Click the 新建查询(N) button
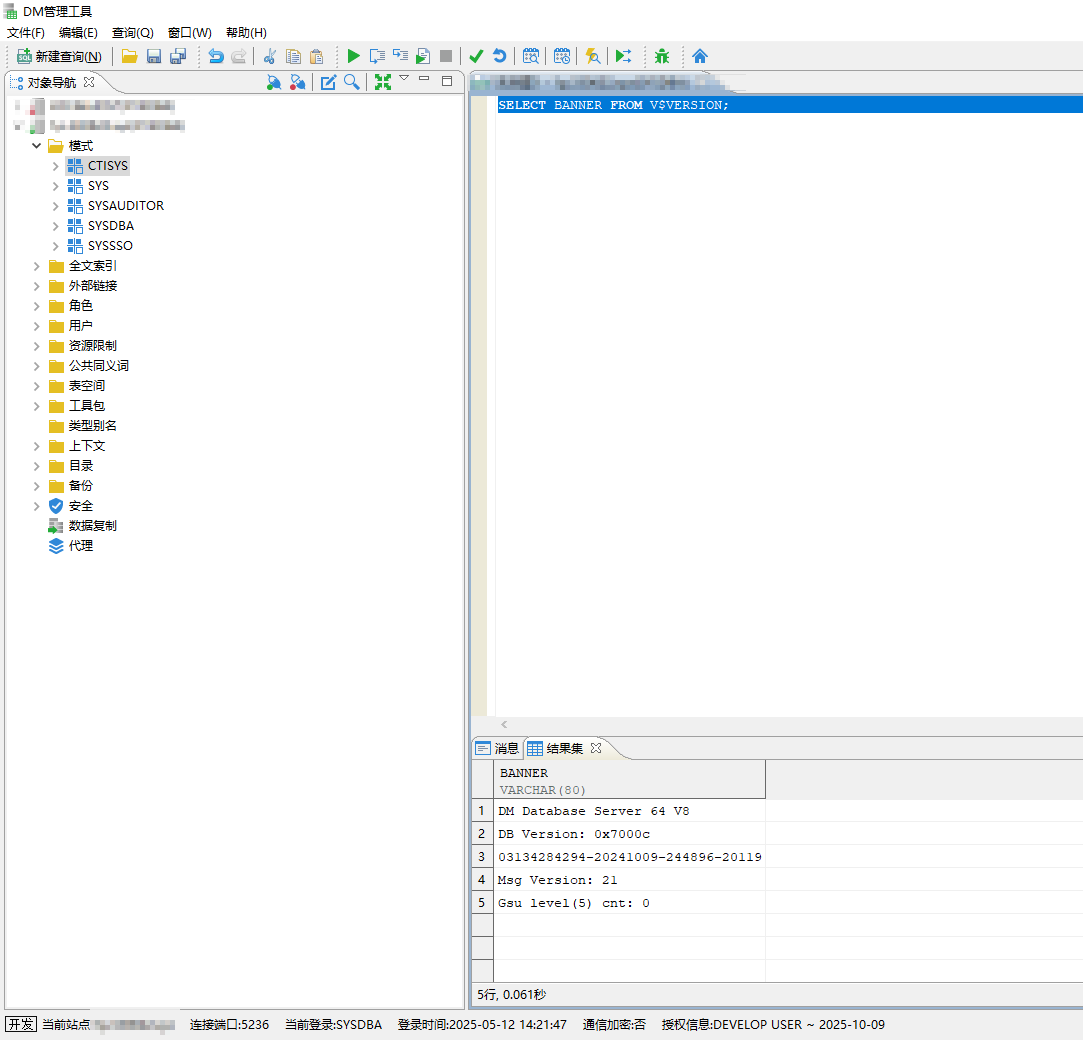The width and height of the screenshot is (1083, 1040). click(59, 57)
